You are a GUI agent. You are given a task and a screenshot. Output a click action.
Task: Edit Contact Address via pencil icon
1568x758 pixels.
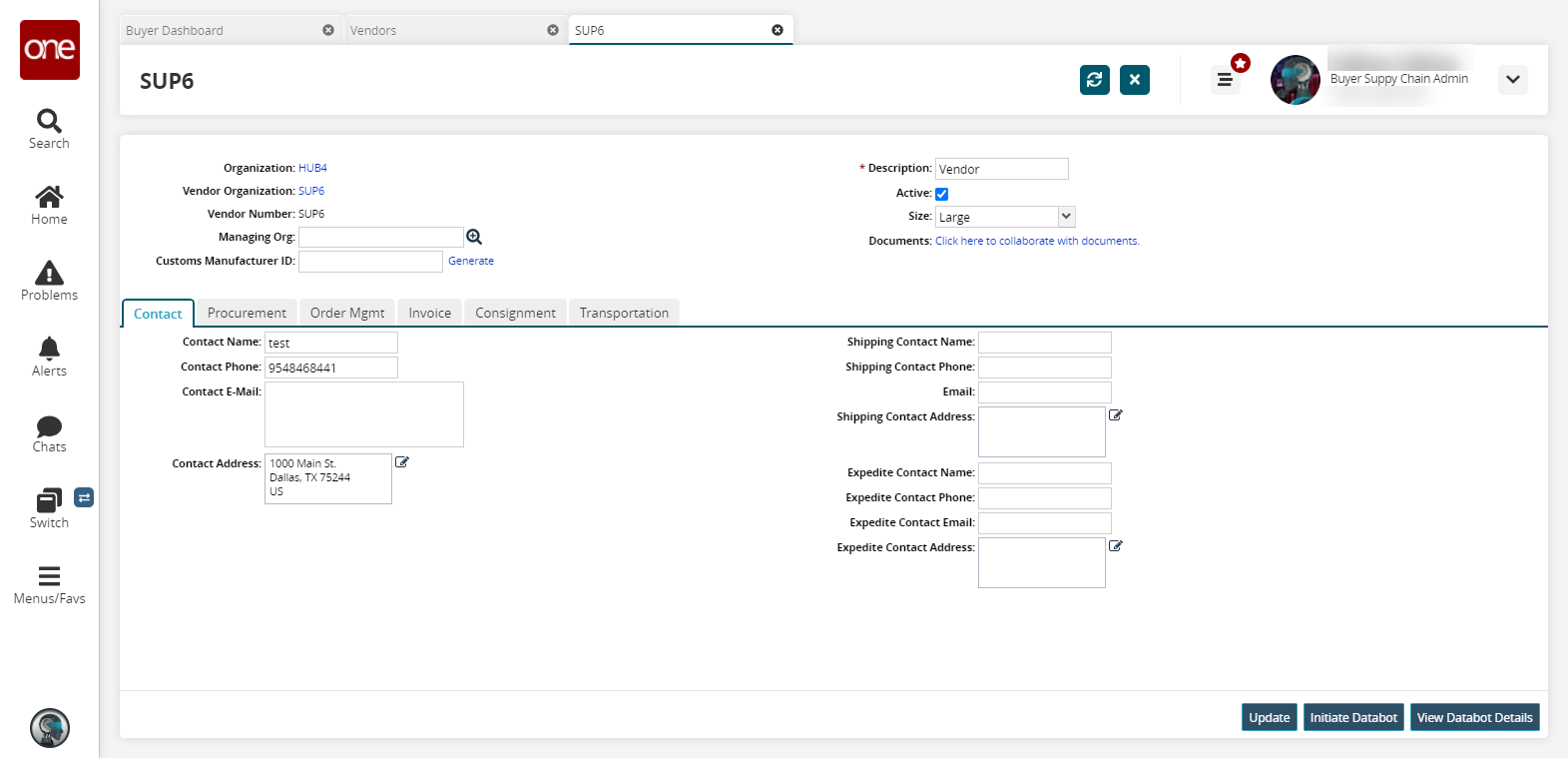[402, 462]
